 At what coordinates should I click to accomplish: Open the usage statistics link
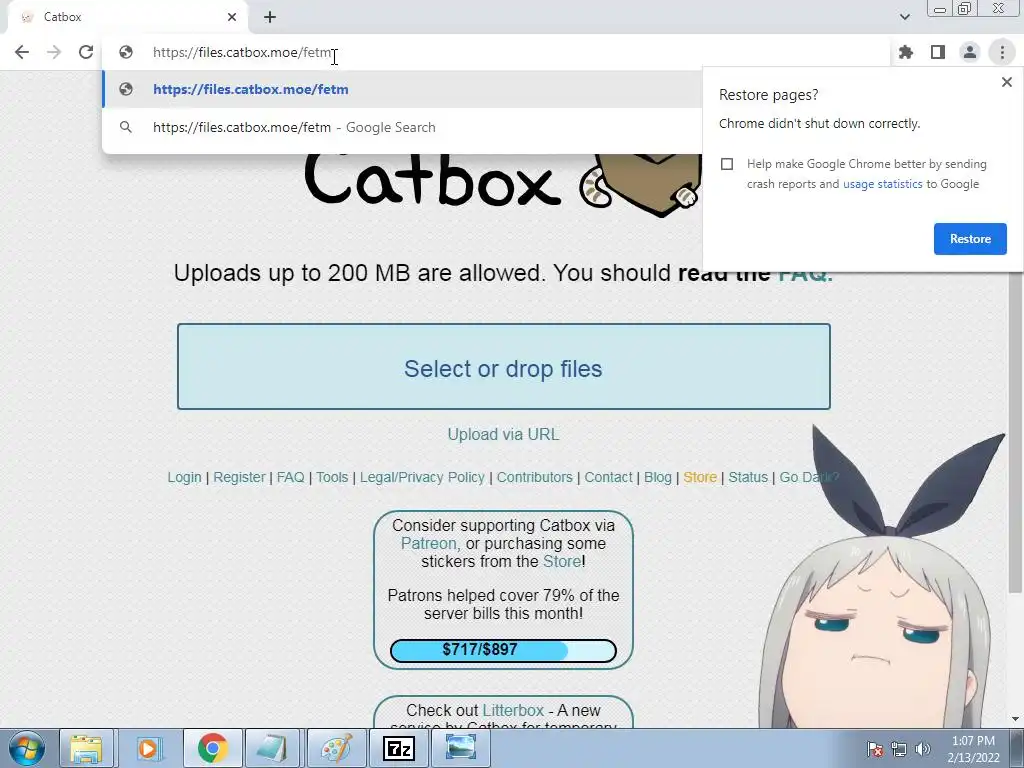[x=882, y=184]
